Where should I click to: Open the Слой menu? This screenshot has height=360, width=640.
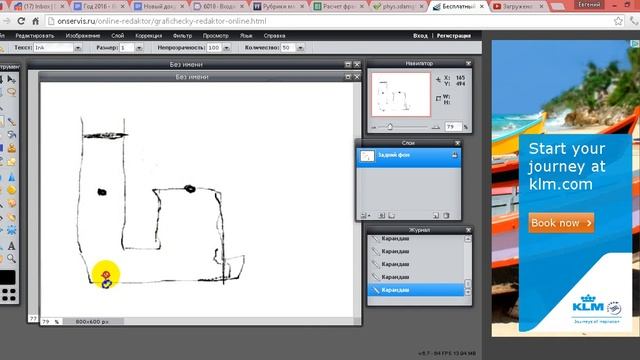(x=118, y=36)
